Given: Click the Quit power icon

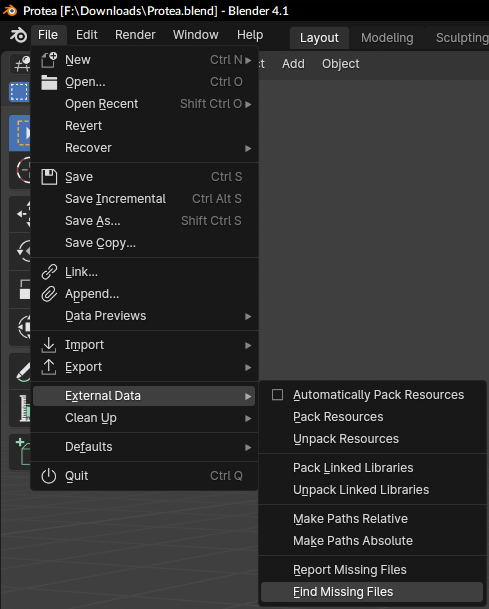Looking at the screenshot, I should click(x=49, y=476).
